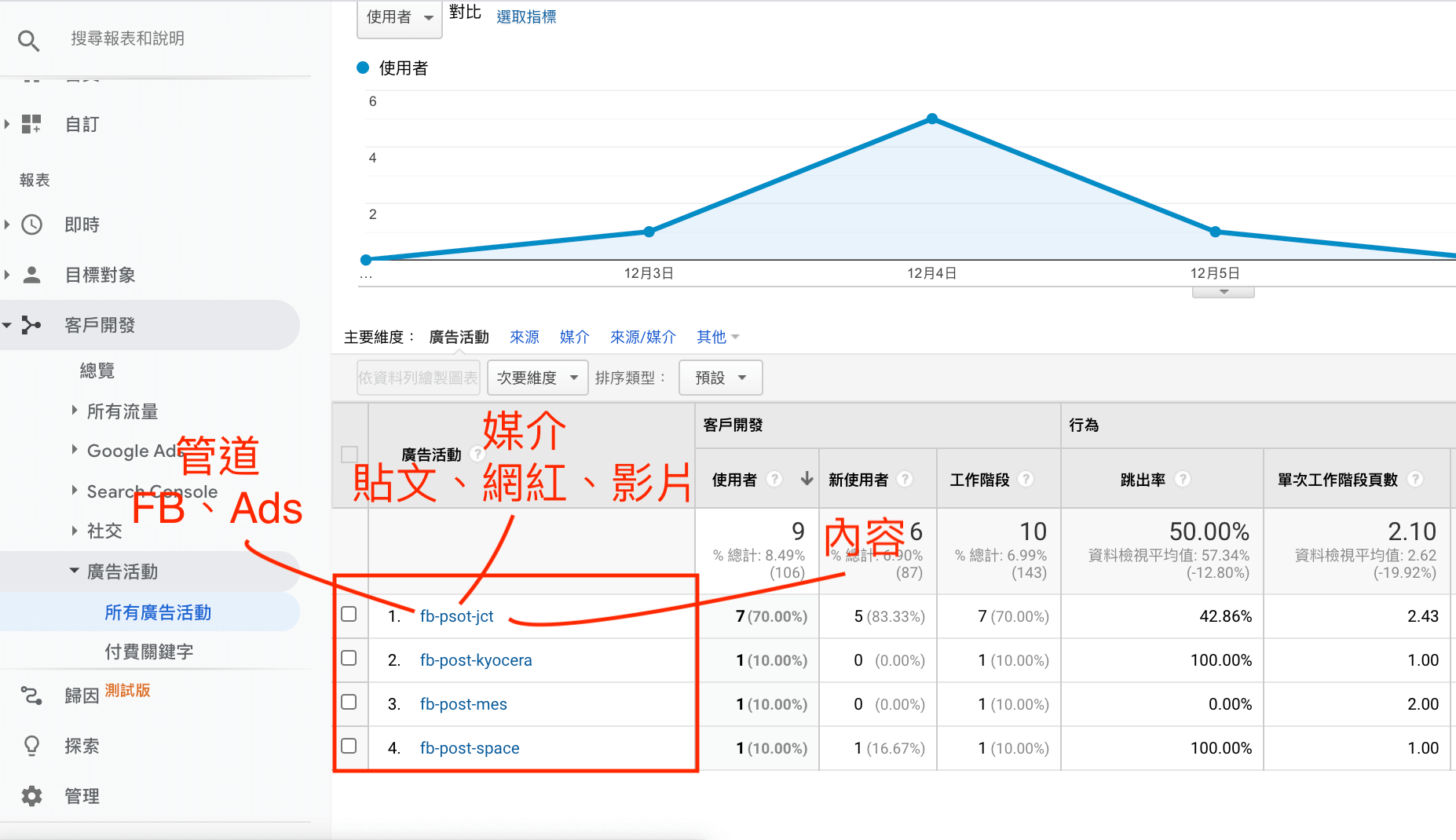
Task: Click the 搜尋報表和說明 search field
Action: (x=128, y=38)
